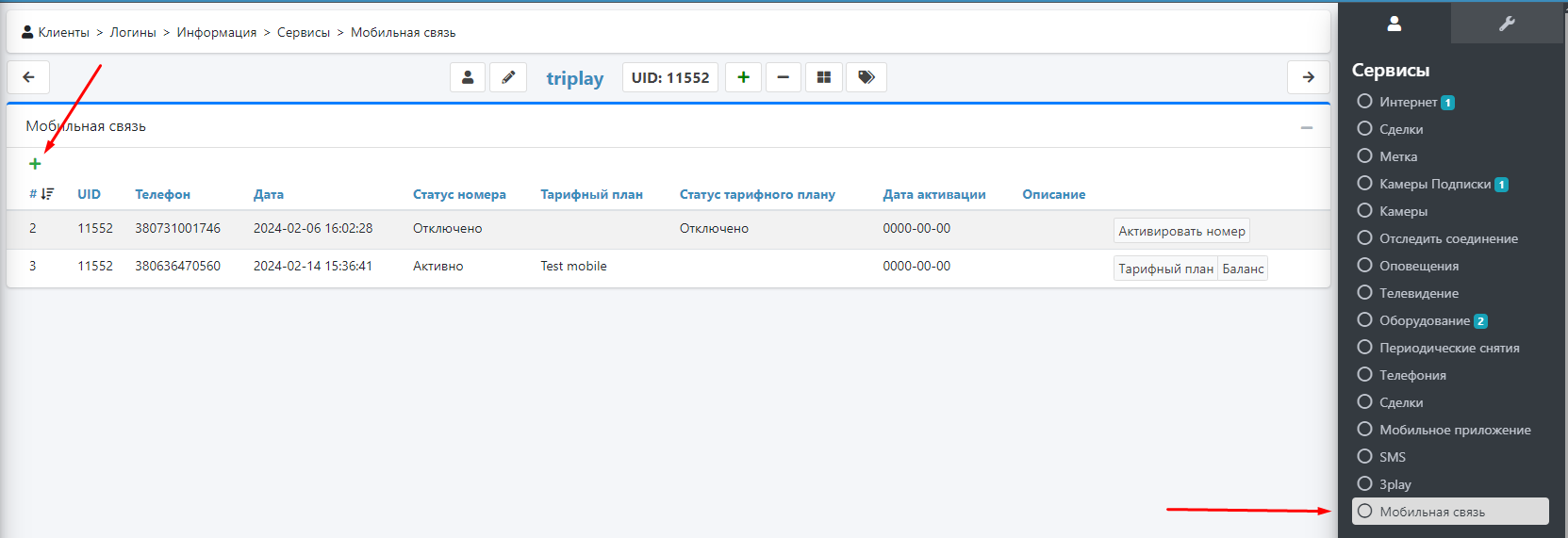Viewport: 1568px width, 538px height.
Task: Open the user profile icon button near triplay
Action: point(468,77)
